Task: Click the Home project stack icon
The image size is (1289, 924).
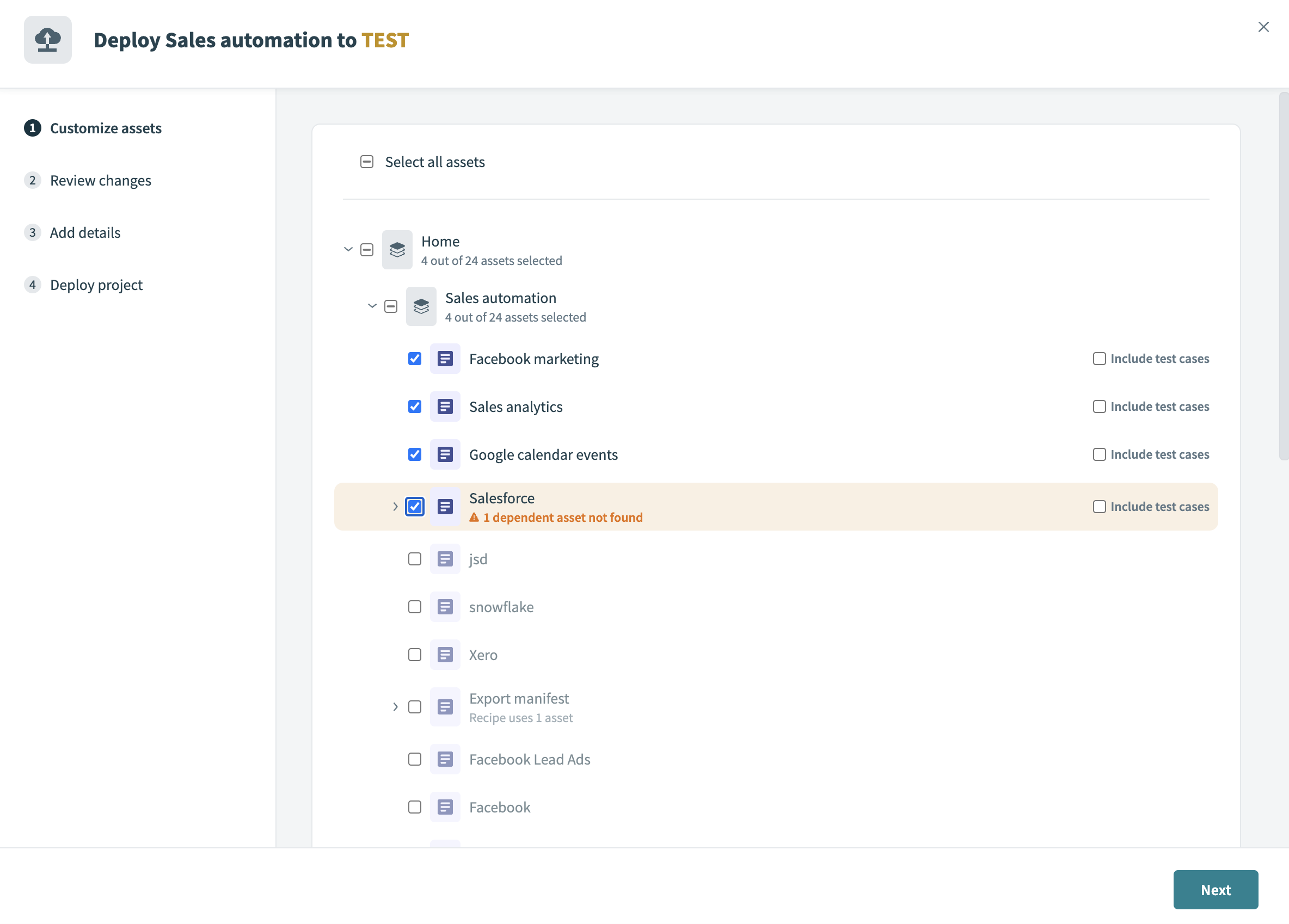Action: tap(397, 249)
